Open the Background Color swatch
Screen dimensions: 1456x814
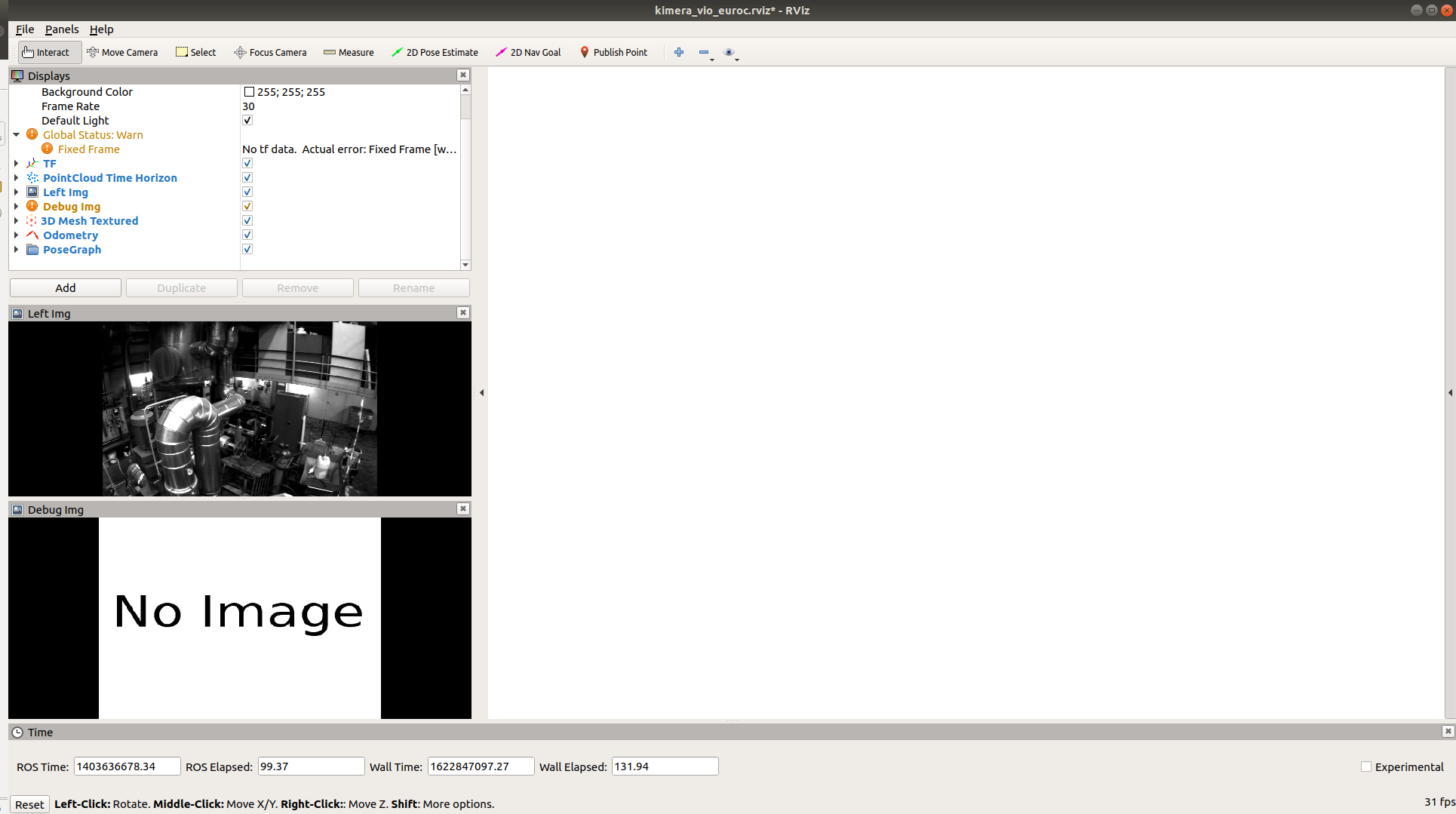[x=250, y=91]
